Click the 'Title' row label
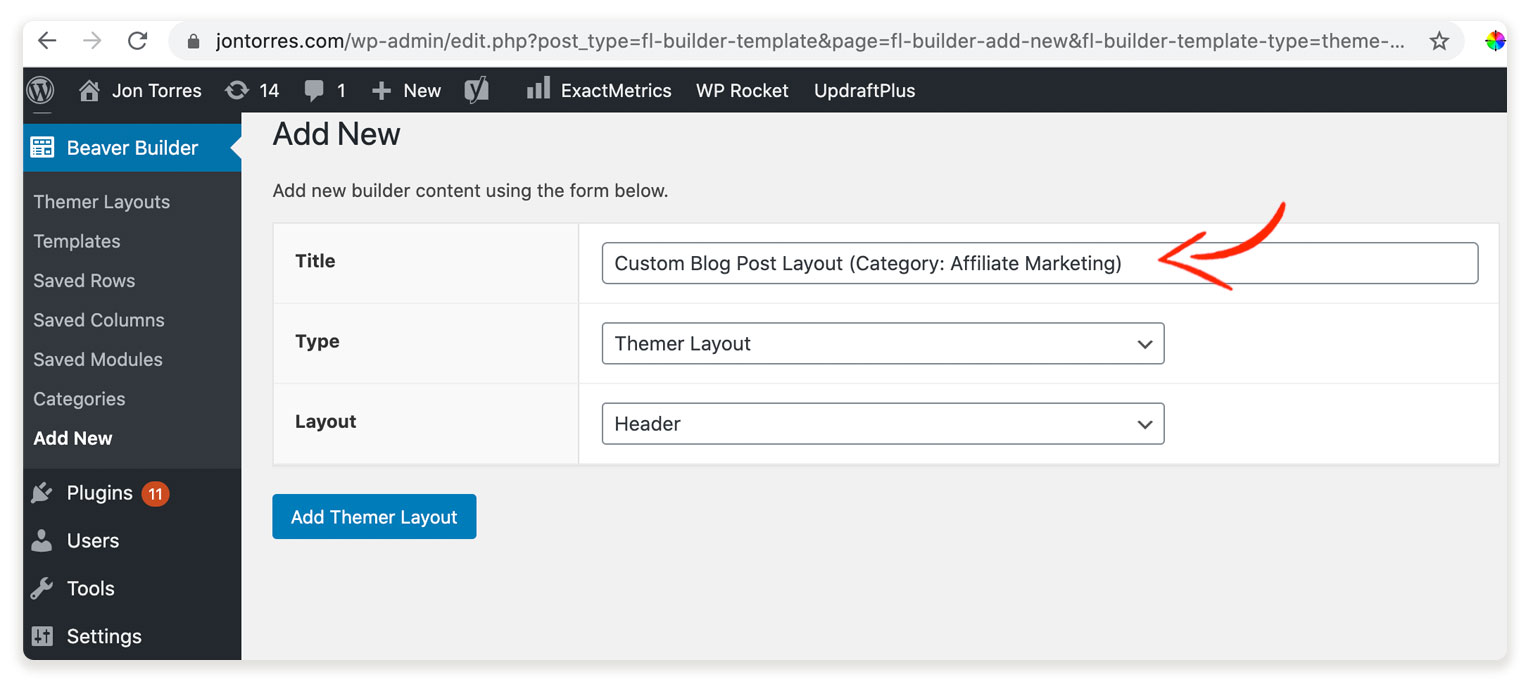The image size is (1536, 694). 315,261
